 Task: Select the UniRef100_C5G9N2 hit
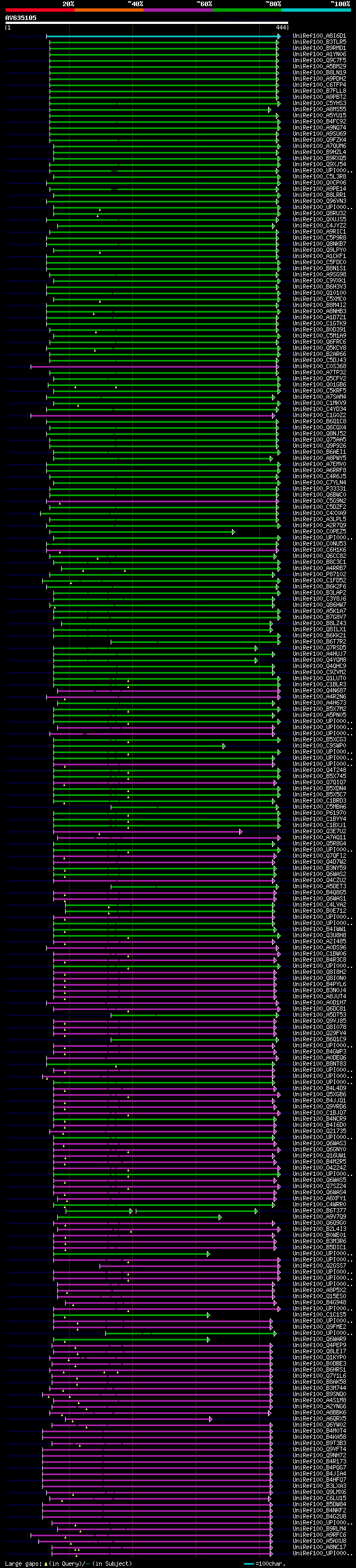[319, 501]
